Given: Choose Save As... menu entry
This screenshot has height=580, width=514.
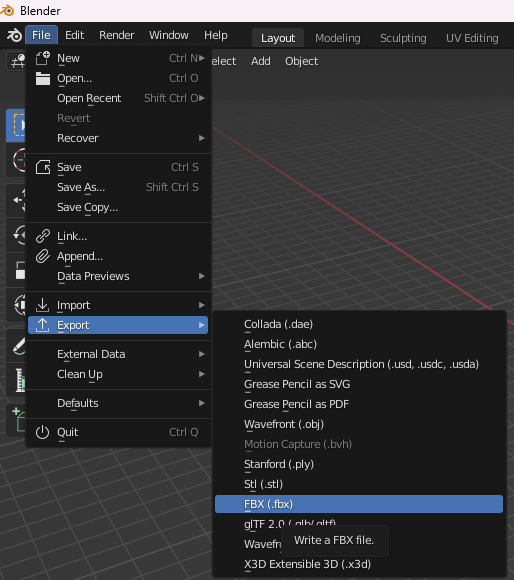Looking at the screenshot, I should pyautogui.click(x=118, y=187).
